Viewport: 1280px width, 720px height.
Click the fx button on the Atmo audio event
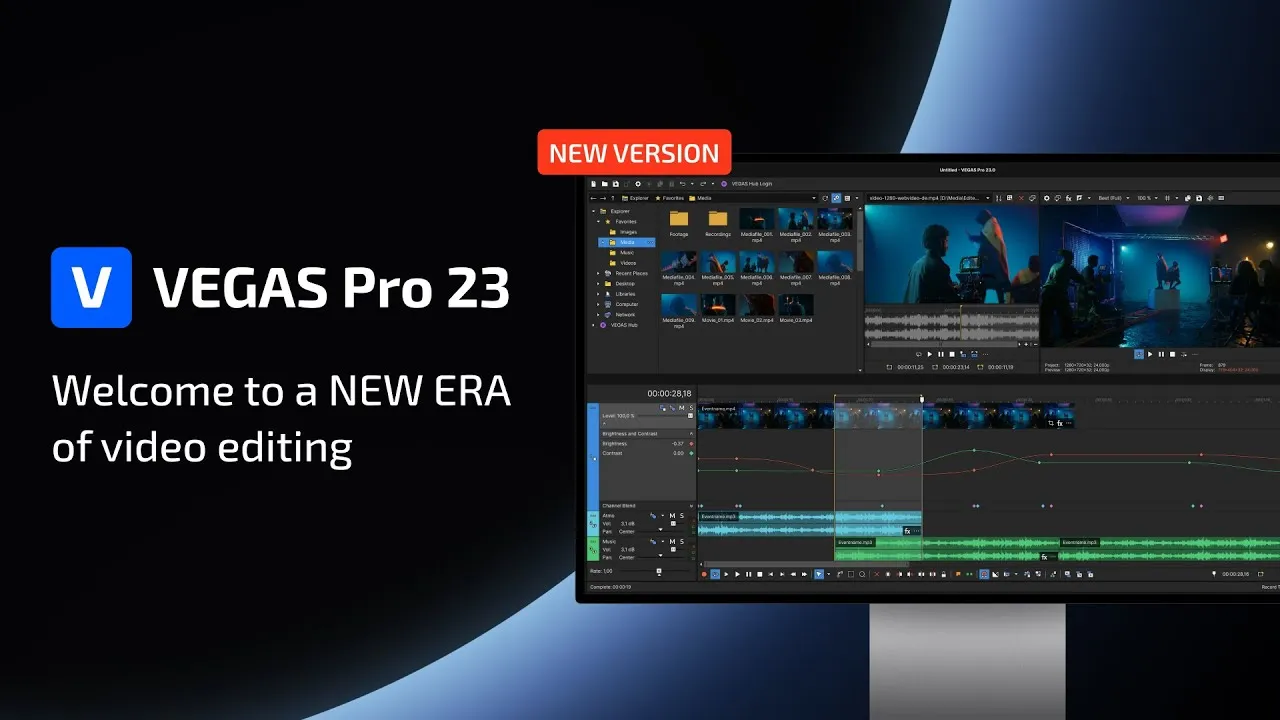pyautogui.click(x=908, y=531)
